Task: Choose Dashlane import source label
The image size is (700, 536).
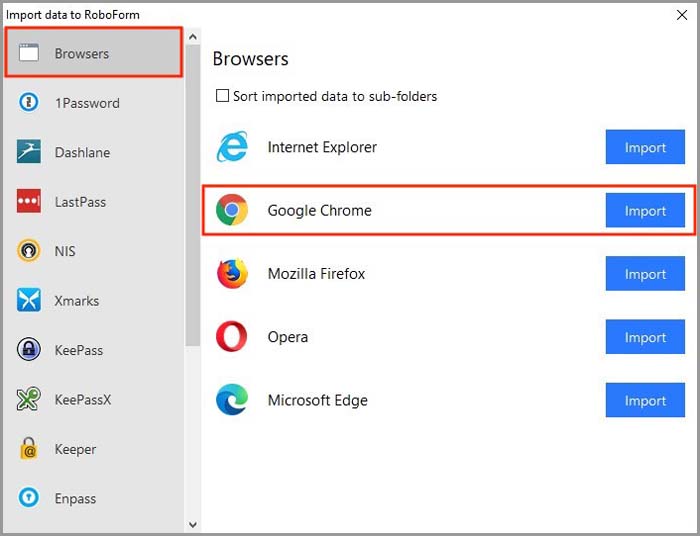Action: coord(82,153)
